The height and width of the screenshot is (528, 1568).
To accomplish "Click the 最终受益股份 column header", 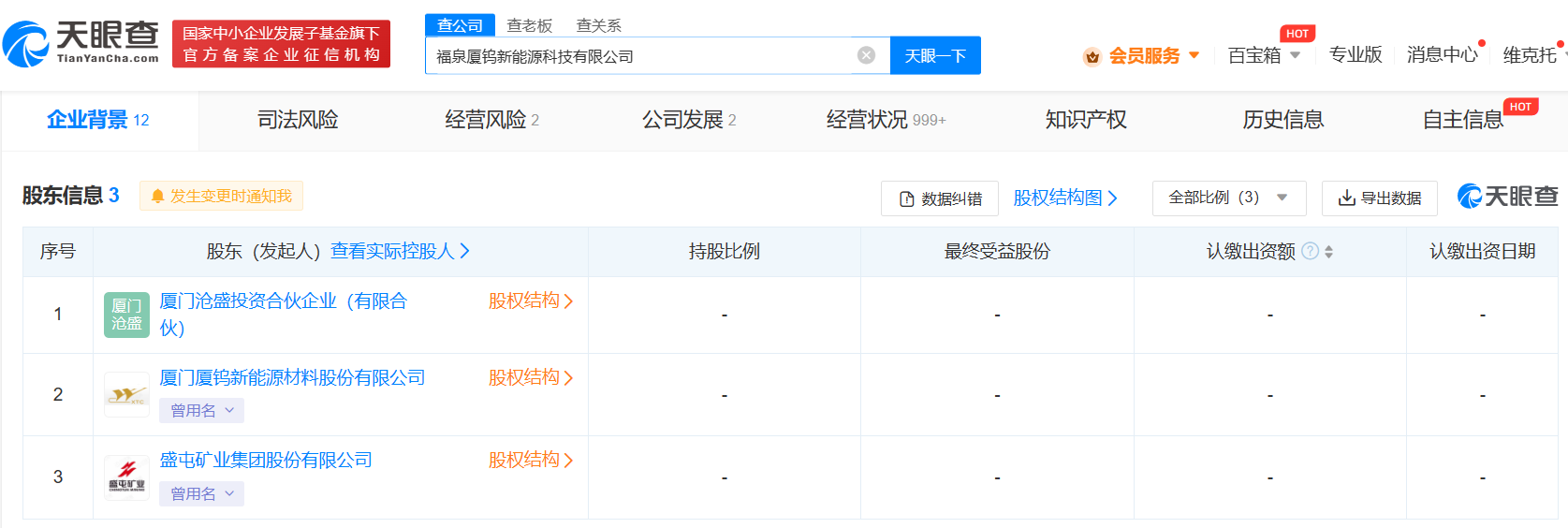I will pyautogui.click(x=997, y=251).
